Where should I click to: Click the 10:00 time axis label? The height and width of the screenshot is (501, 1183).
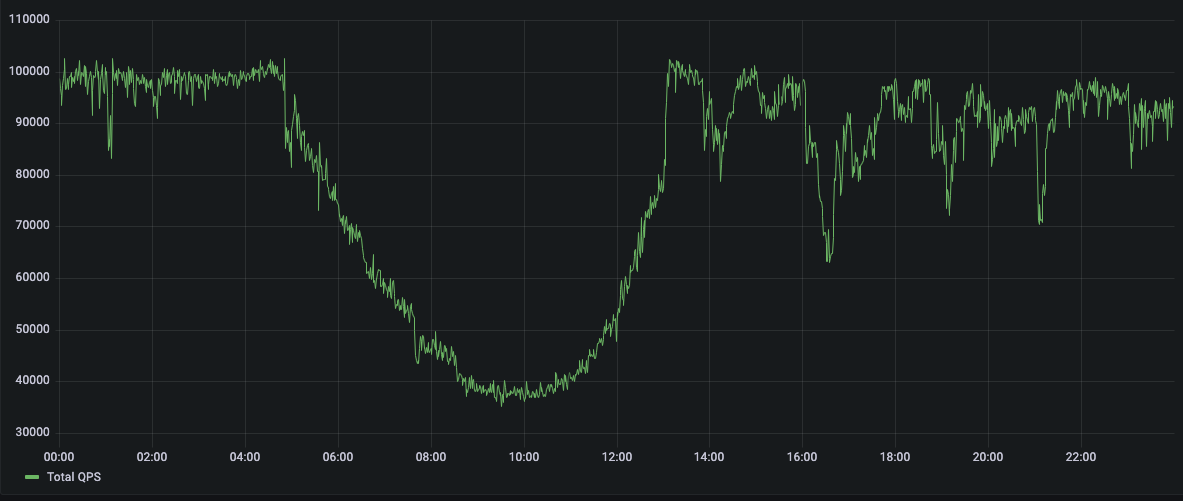coord(524,456)
